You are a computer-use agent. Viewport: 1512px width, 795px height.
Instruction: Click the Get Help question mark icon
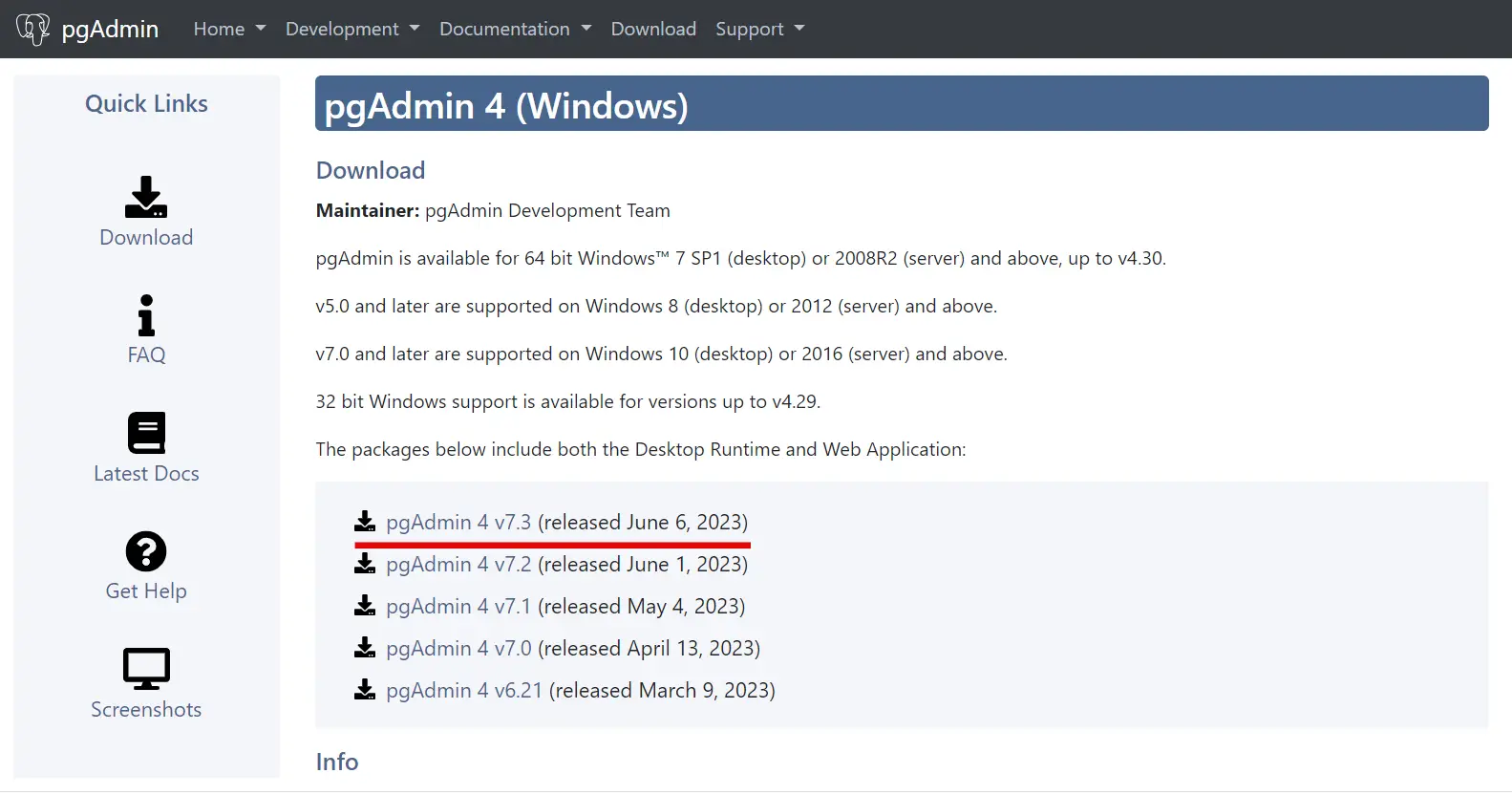(146, 551)
